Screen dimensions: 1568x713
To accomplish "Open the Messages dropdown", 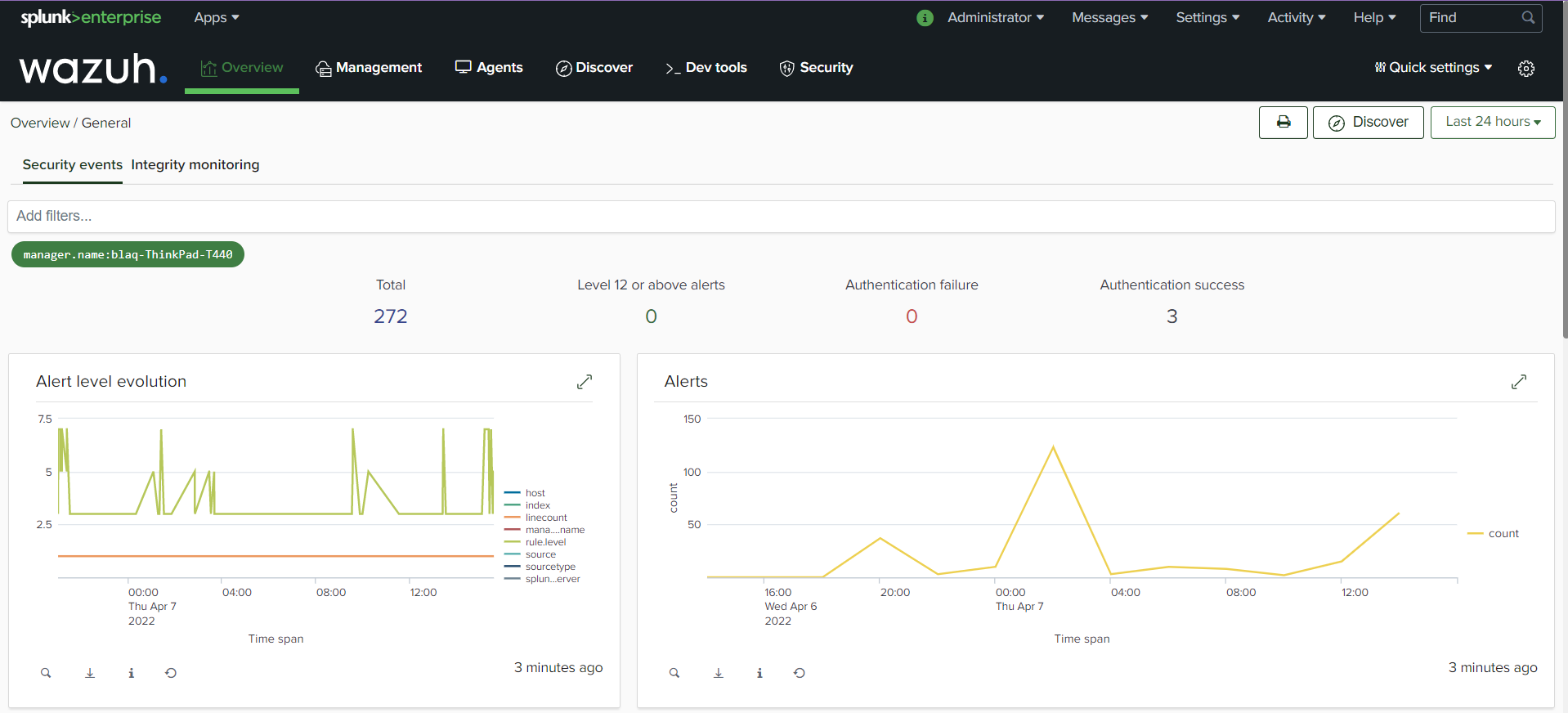I will point(1110,17).
